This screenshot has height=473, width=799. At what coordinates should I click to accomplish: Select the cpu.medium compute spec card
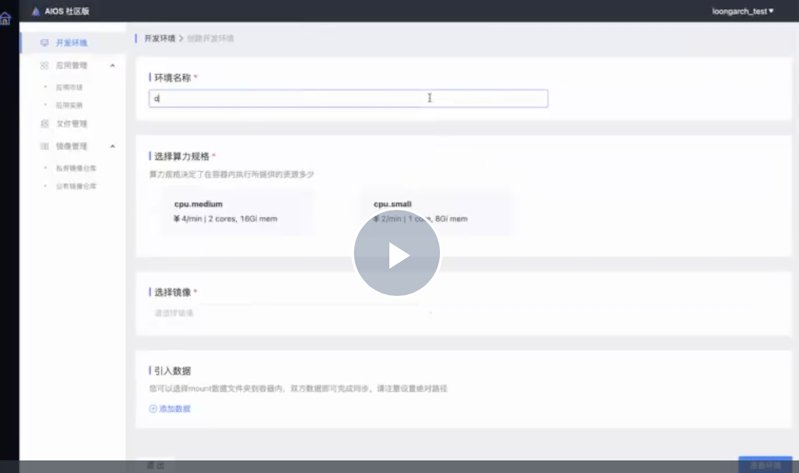237,210
